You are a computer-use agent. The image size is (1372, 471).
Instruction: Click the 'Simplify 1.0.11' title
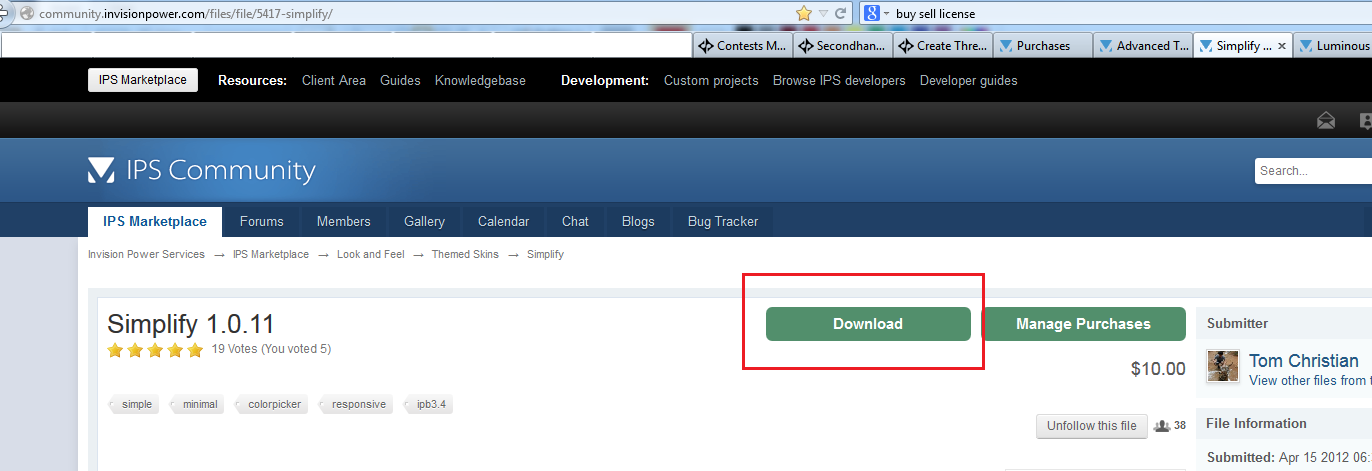(x=191, y=324)
